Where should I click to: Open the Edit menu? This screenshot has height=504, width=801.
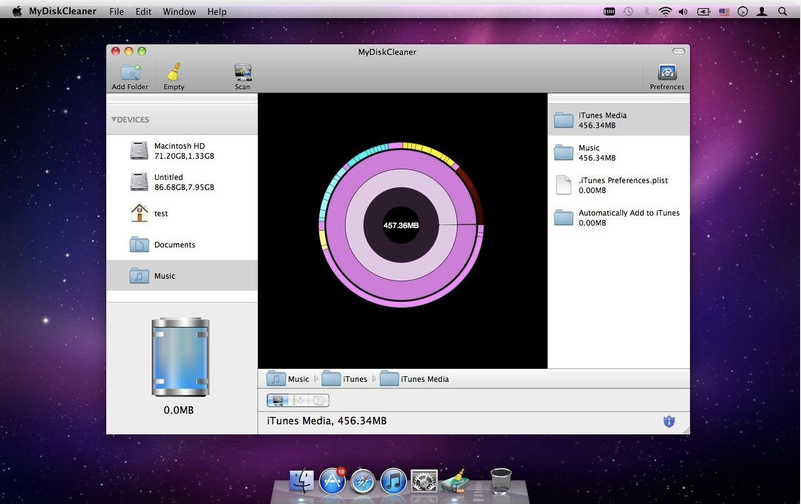click(x=143, y=11)
